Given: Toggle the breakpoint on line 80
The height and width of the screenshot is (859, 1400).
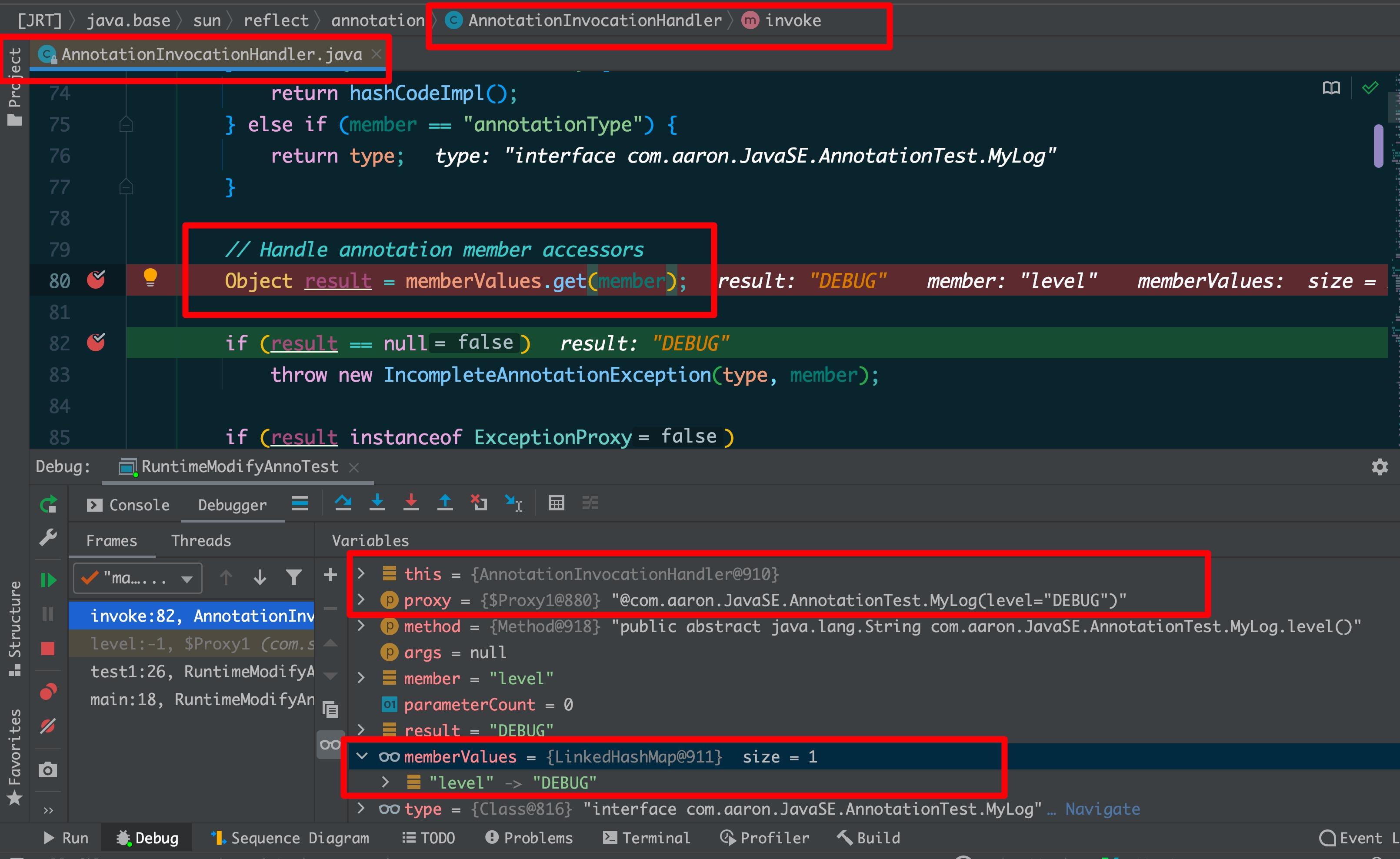Looking at the screenshot, I should tap(96, 280).
